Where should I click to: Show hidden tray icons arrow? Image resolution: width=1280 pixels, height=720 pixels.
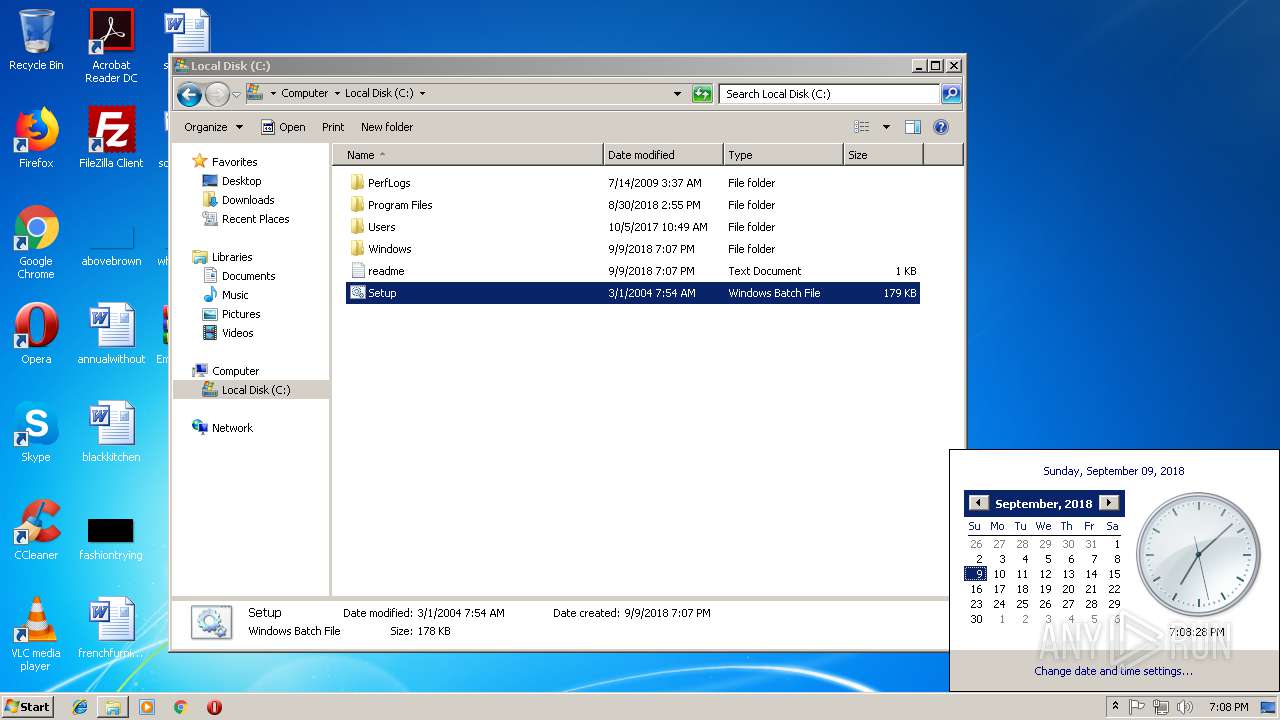[1115, 707]
